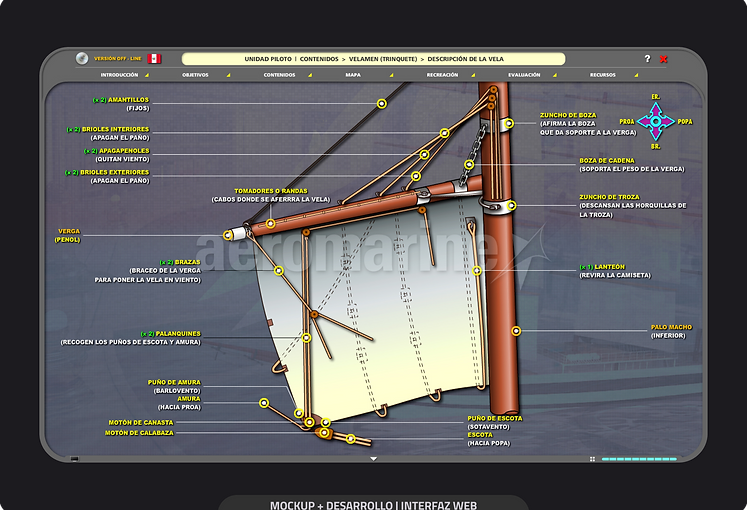Click the Verga (Penol) hotspot at yard end
The height and width of the screenshot is (510, 747).
tap(228, 235)
